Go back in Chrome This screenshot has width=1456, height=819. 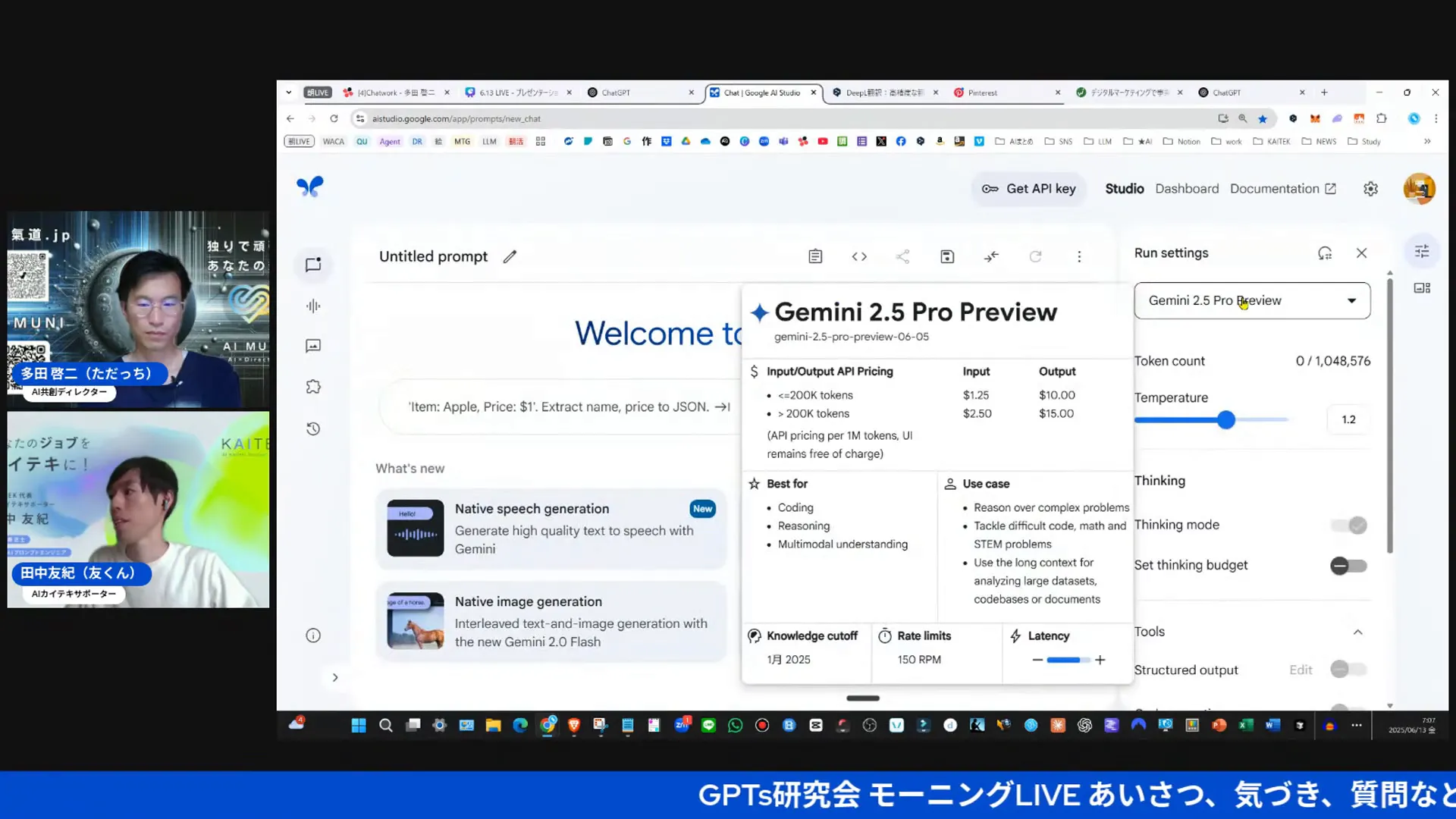point(290,118)
